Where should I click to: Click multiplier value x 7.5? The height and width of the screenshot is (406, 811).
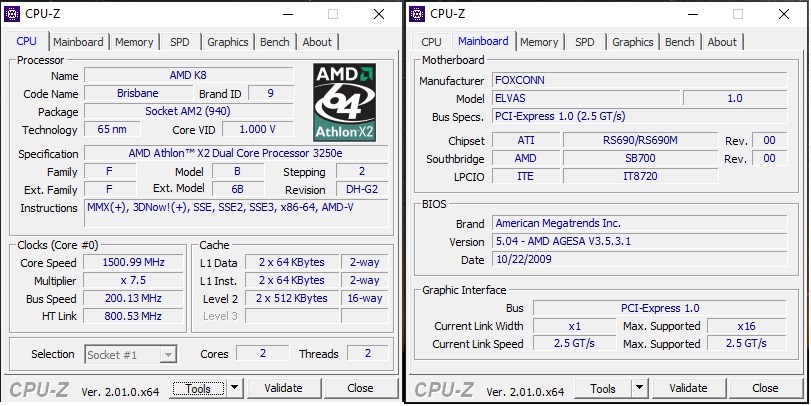pyautogui.click(x=133, y=280)
